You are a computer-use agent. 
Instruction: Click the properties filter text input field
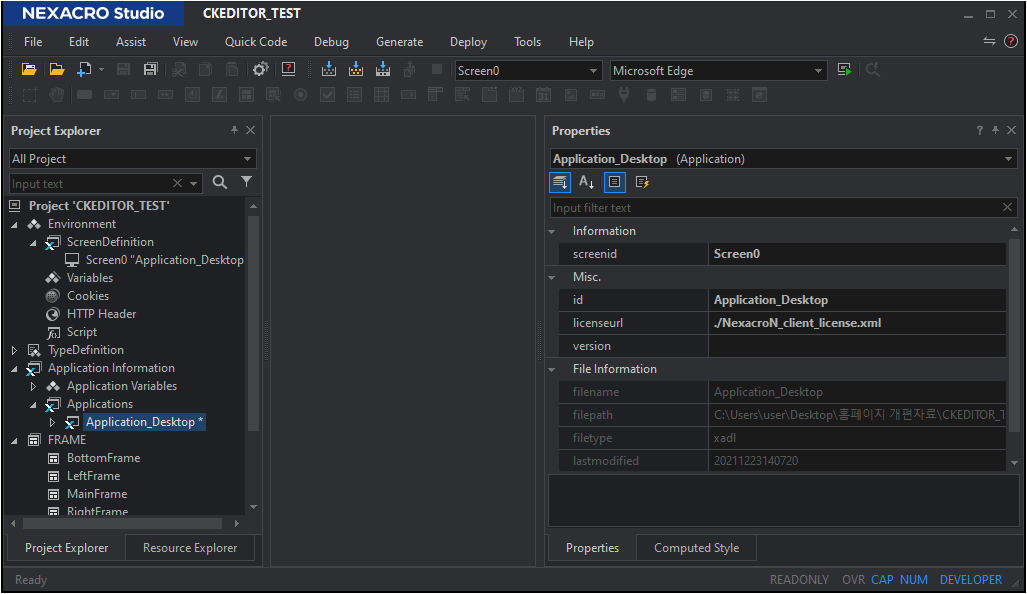(x=775, y=208)
